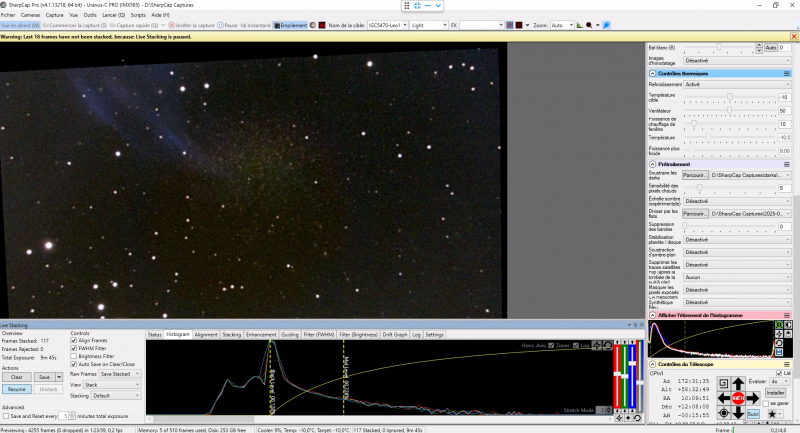Switch to the Alignment tab
The height and width of the screenshot is (433, 800).
tap(206, 335)
